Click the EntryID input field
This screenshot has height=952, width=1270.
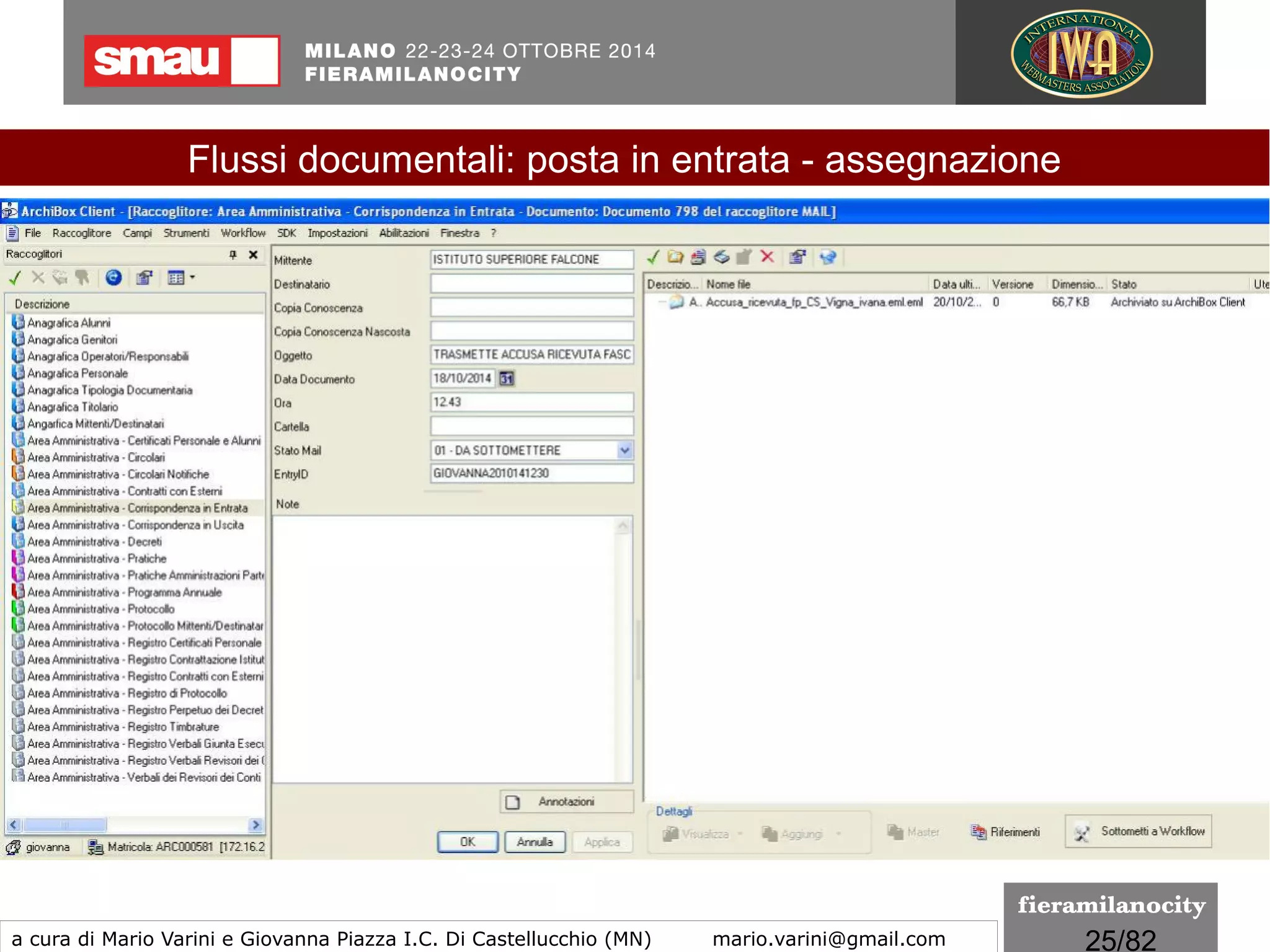pyautogui.click(x=531, y=473)
